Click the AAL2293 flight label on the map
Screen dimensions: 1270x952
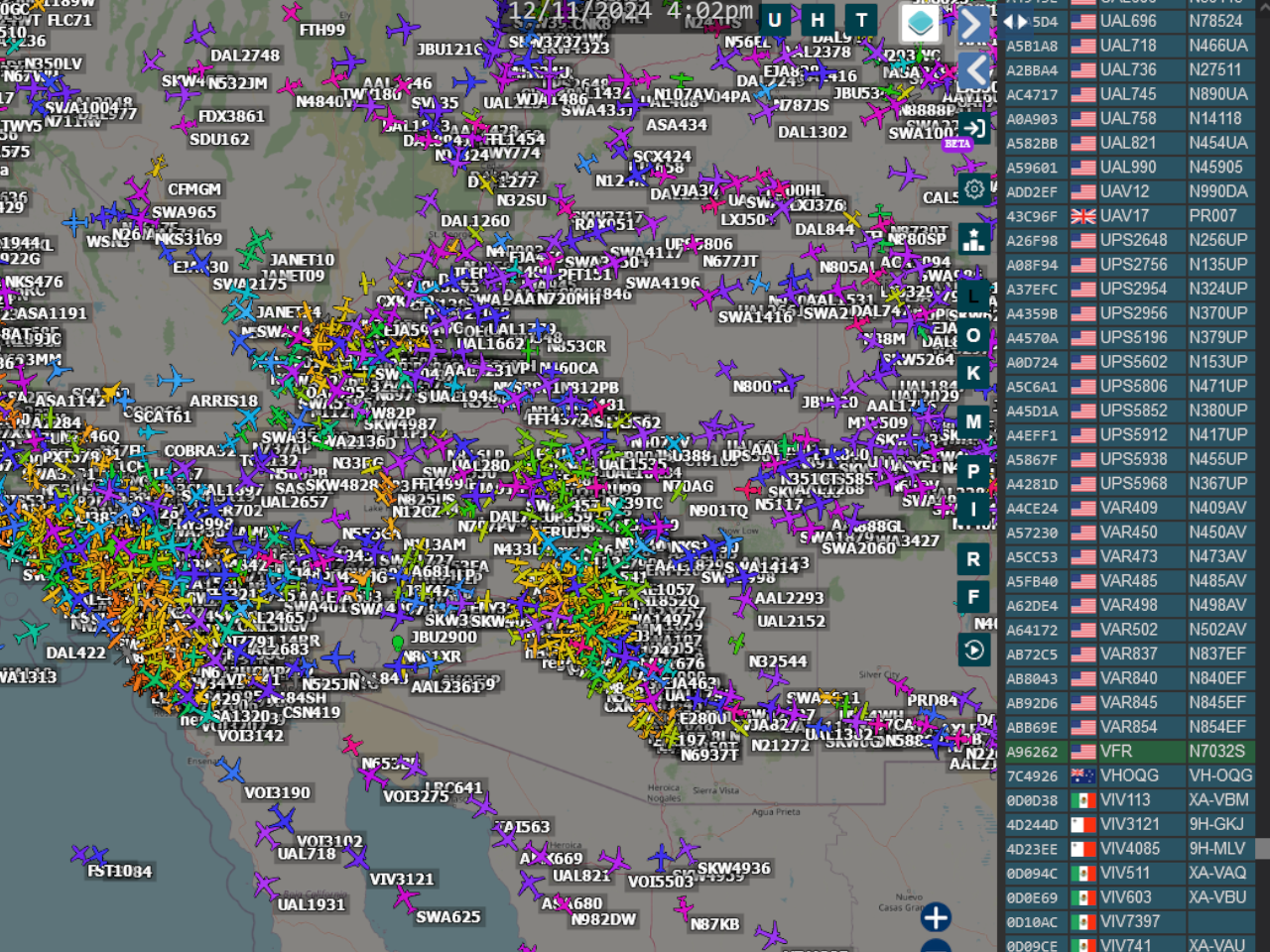790,598
